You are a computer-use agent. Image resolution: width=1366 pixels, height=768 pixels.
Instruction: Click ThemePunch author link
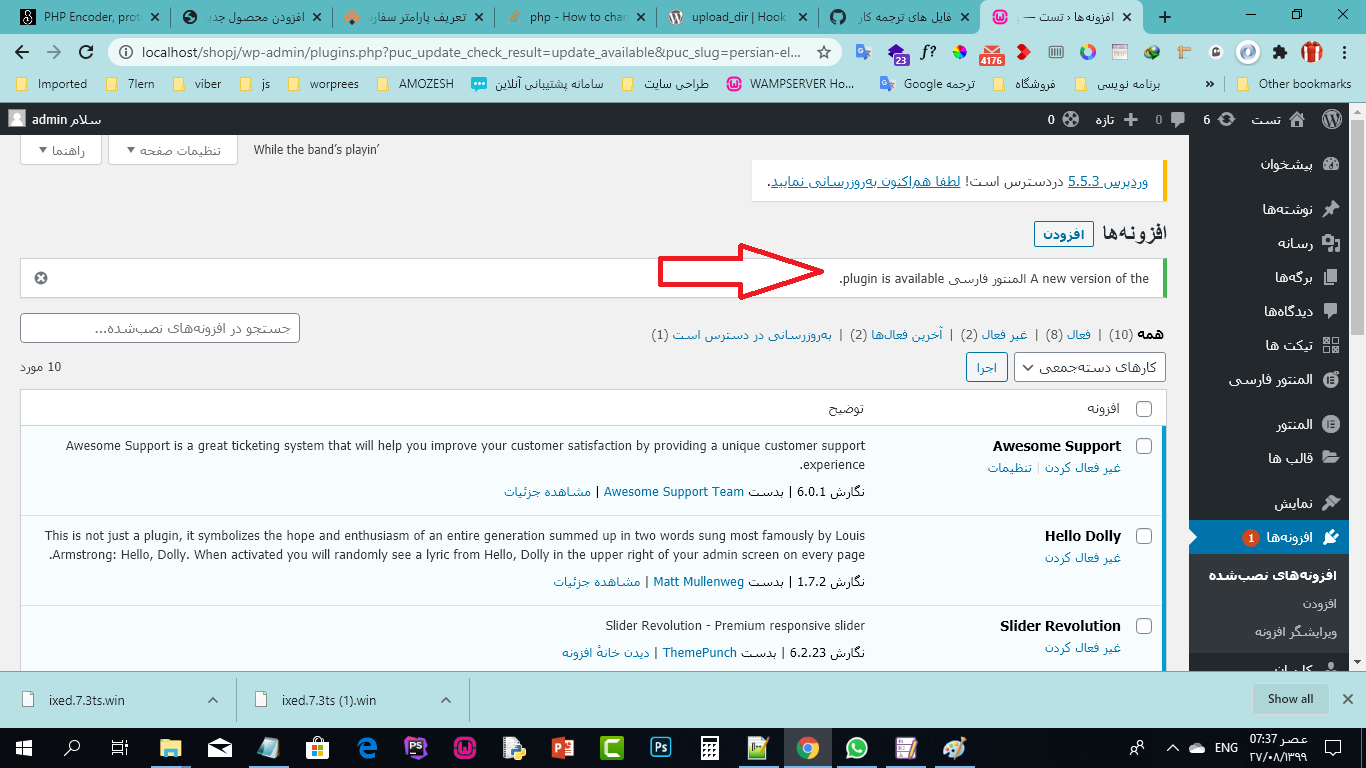(x=700, y=653)
